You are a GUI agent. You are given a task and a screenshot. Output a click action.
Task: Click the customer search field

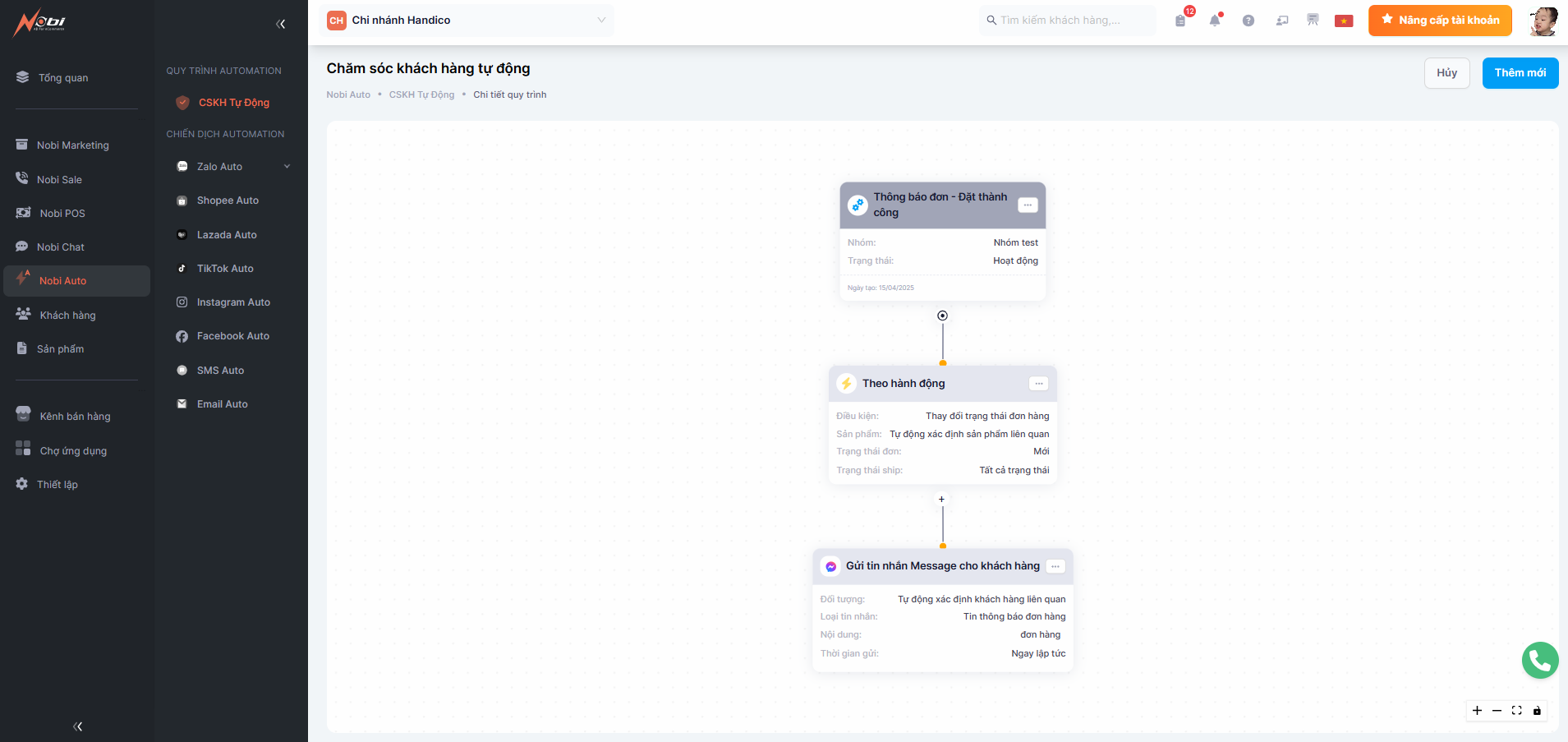(1068, 21)
